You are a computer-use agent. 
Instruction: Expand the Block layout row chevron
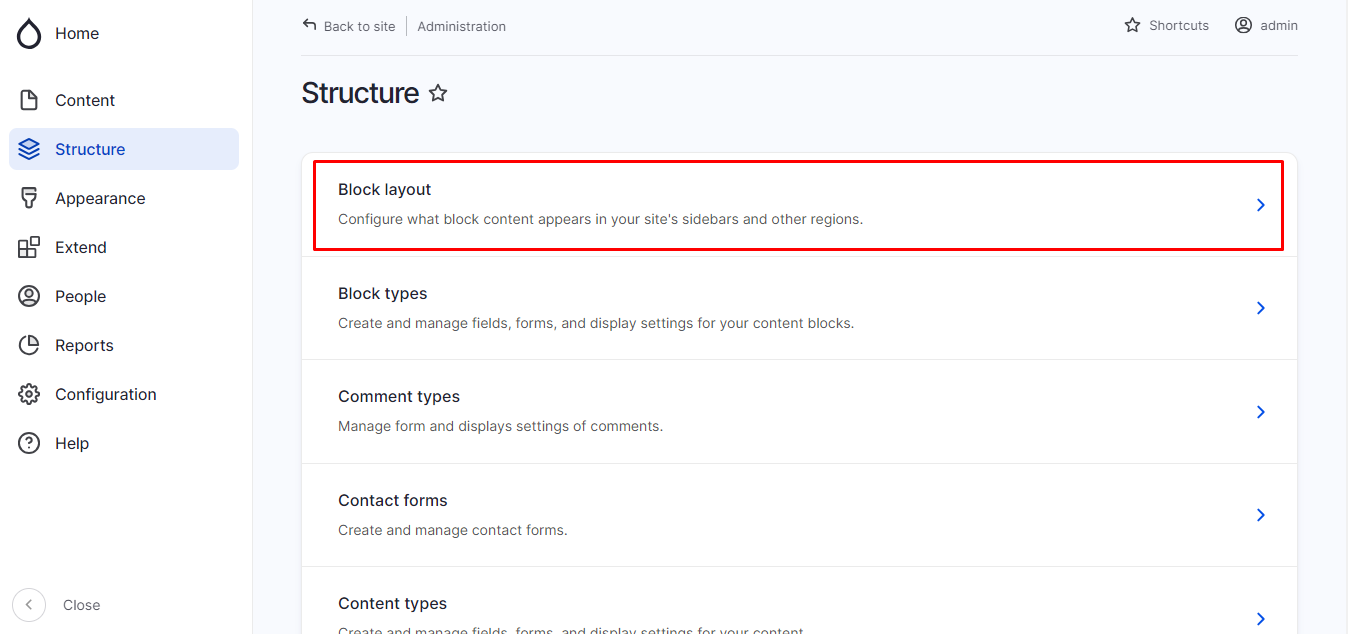[x=1260, y=204]
